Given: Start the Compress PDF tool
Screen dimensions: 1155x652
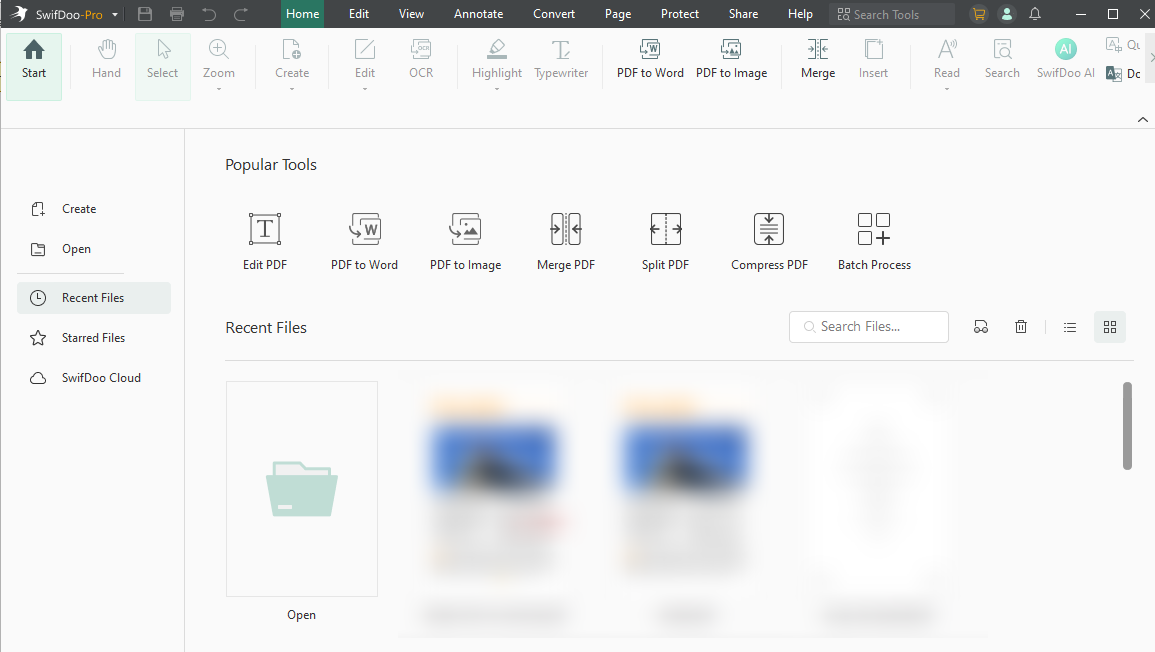Looking at the screenshot, I should pyautogui.click(x=768, y=240).
